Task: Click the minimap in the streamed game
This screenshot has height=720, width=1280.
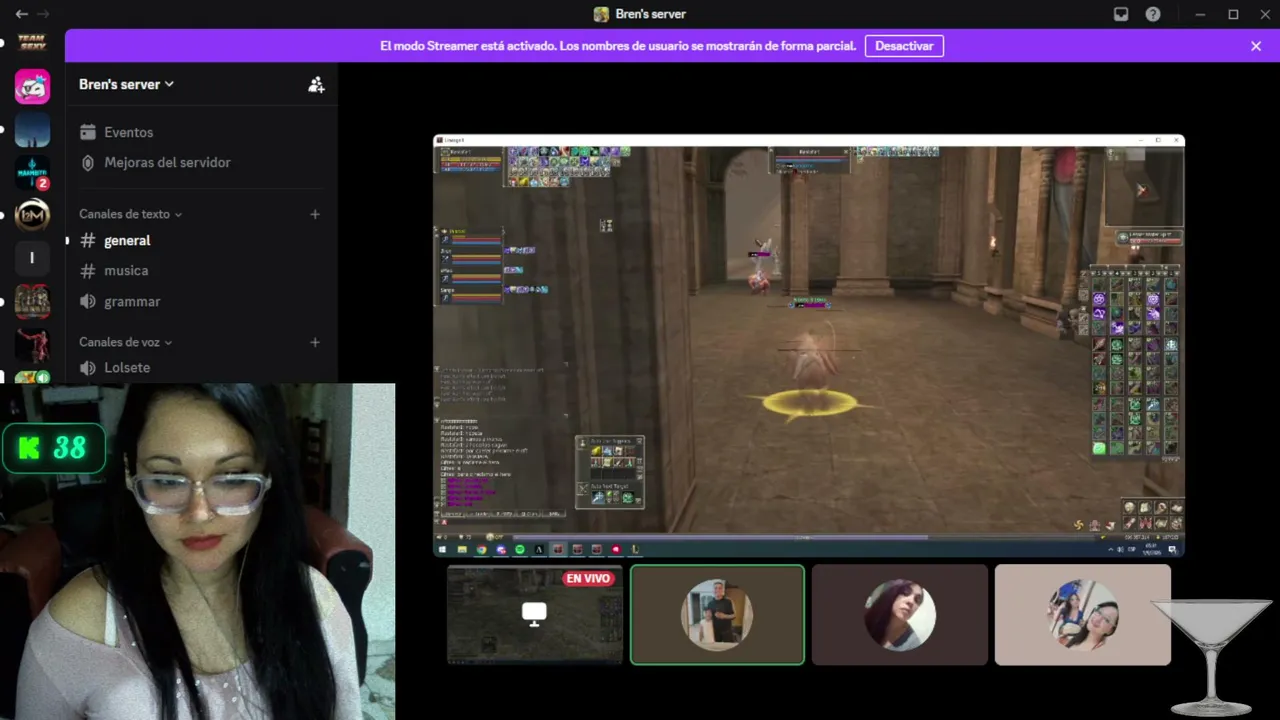Action: (x=1143, y=188)
